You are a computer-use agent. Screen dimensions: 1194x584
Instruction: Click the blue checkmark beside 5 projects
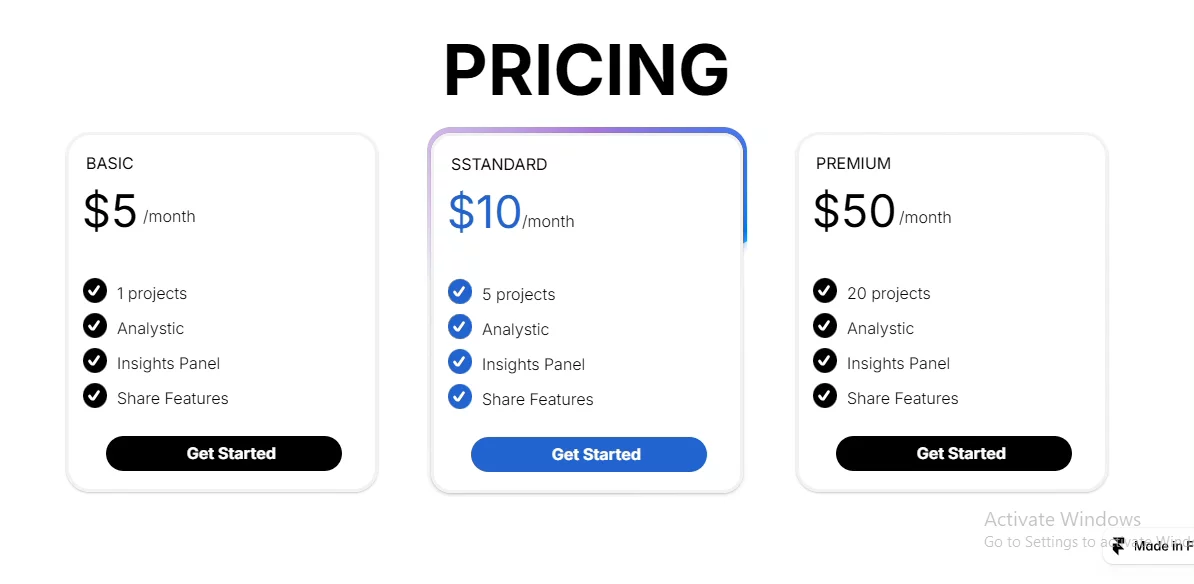click(460, 292)
